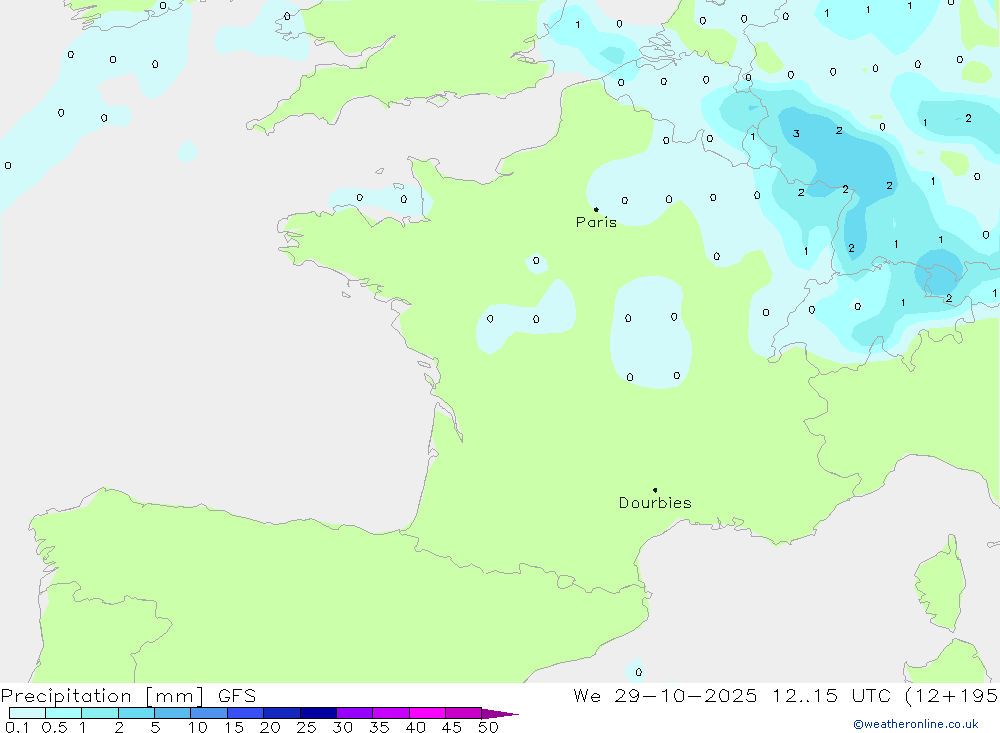The width and height of the screenshot is (1000, 733).
Task: Click the '(12+195' forecast offset text
Action: click(x=952, y=696)
